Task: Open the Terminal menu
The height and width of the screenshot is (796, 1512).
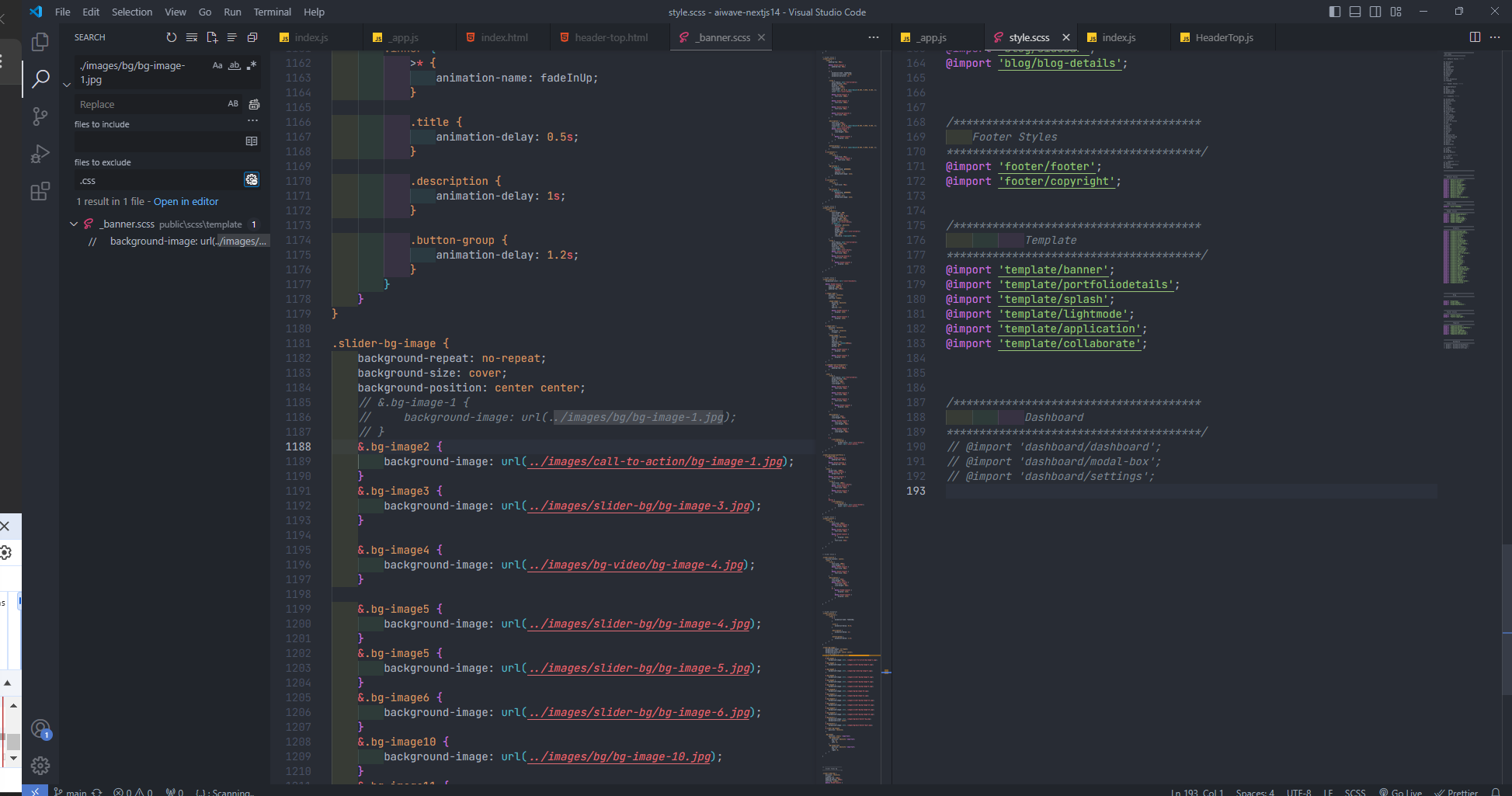Action: pyautogui.click(x=272, y=12)
